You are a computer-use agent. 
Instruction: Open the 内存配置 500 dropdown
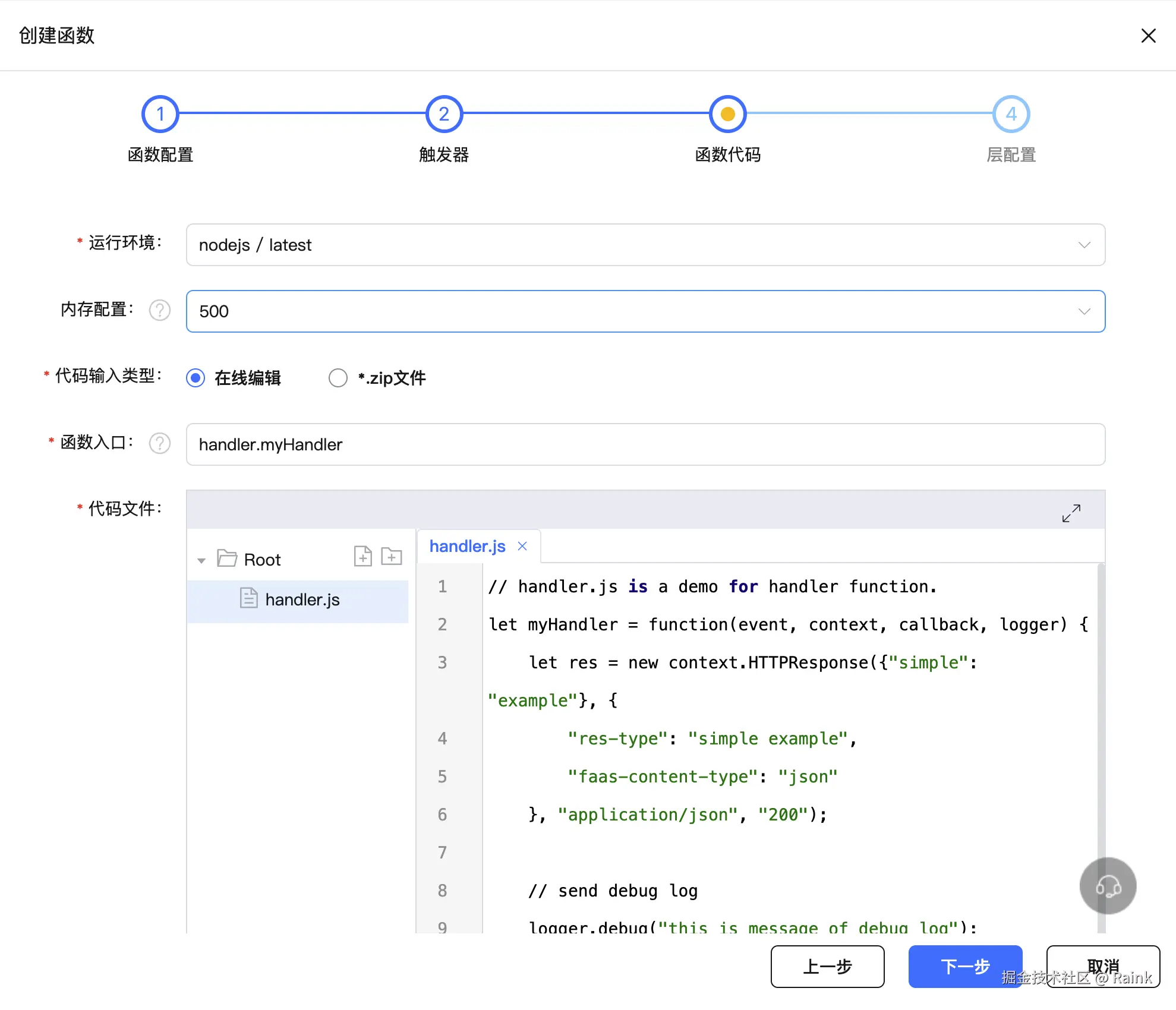click(x=645, y=311)
